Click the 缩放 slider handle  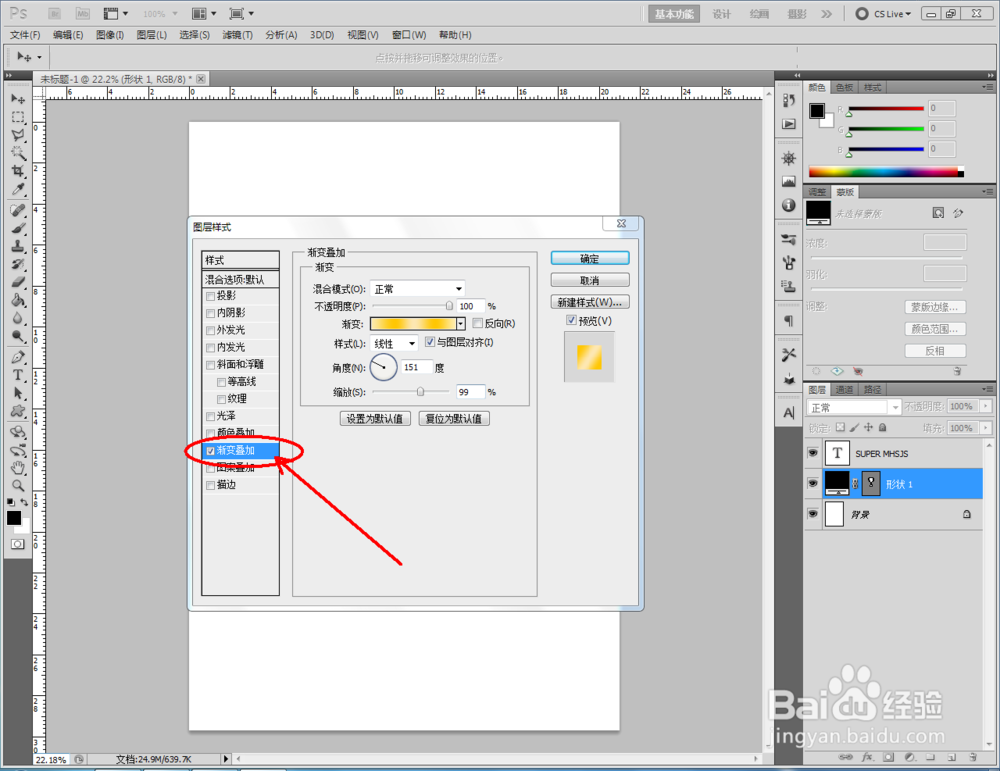[x=420, y=392]
